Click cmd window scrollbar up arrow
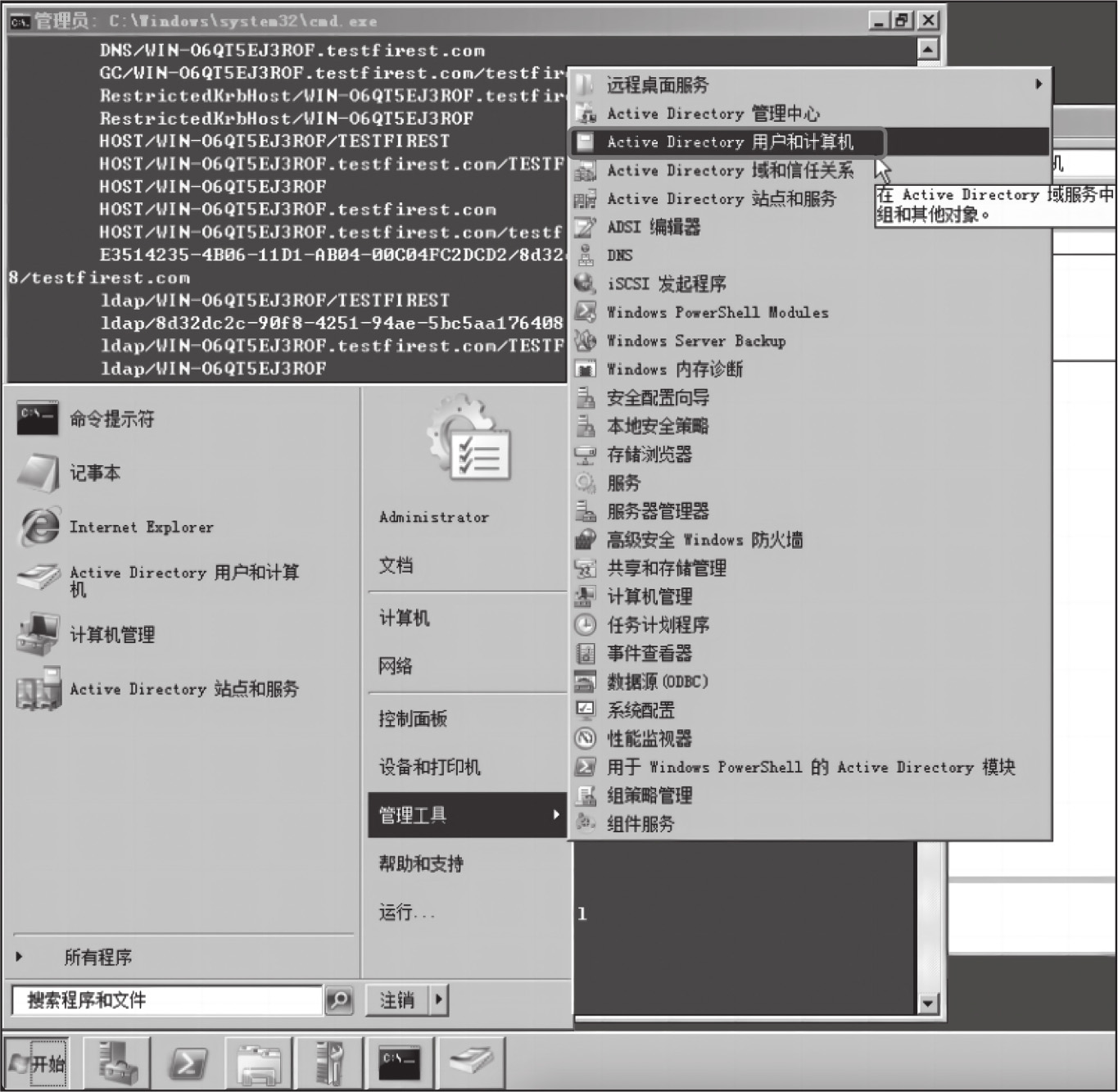This screenshot has width=1118, height=1092. click(927, 49)
